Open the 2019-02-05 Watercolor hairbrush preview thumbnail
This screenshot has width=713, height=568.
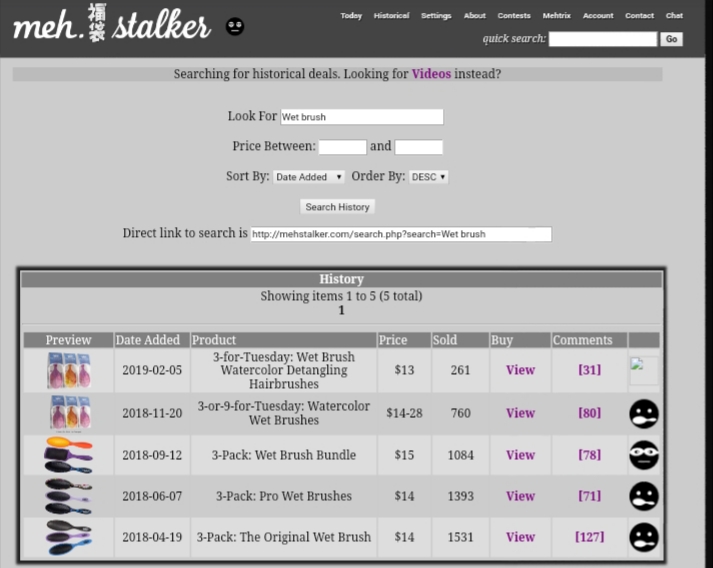[69, 370]
